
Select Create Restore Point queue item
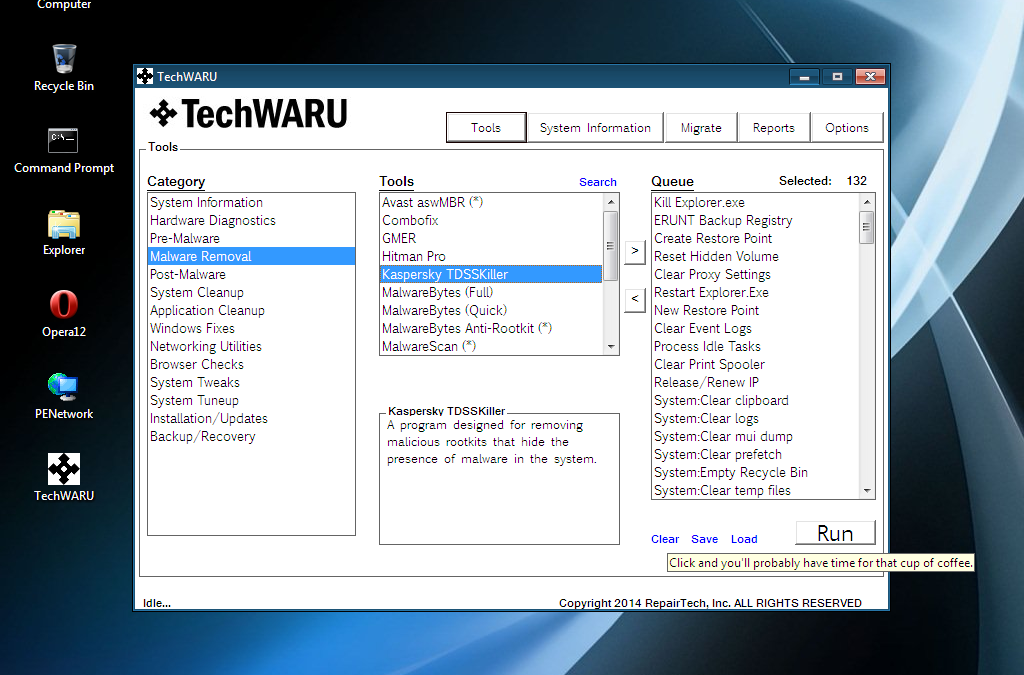click(x=756, y=238)
